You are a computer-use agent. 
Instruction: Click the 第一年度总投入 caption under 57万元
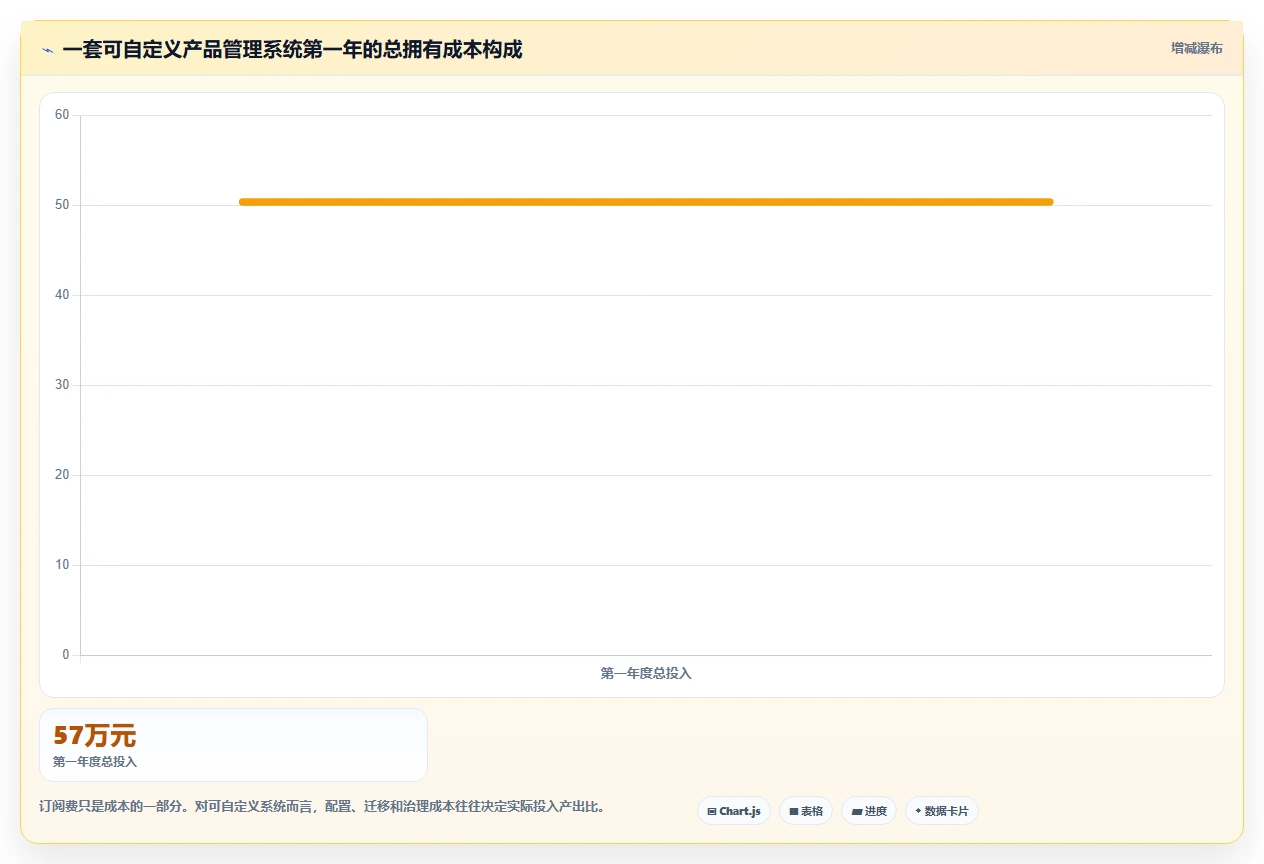pos(95,762)
